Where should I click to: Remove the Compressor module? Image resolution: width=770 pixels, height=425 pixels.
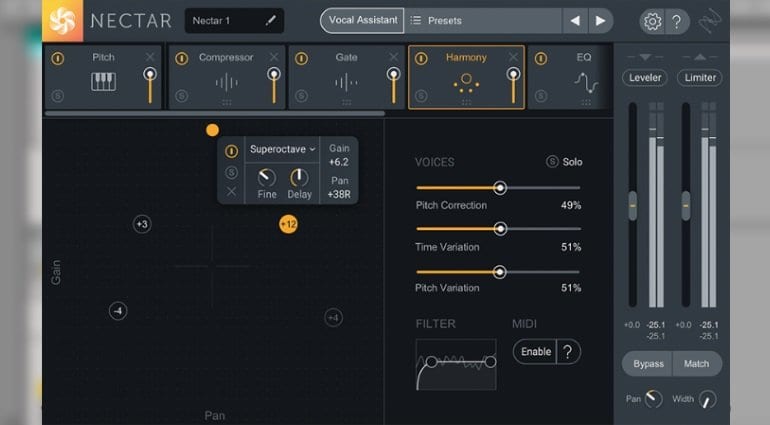274,57
